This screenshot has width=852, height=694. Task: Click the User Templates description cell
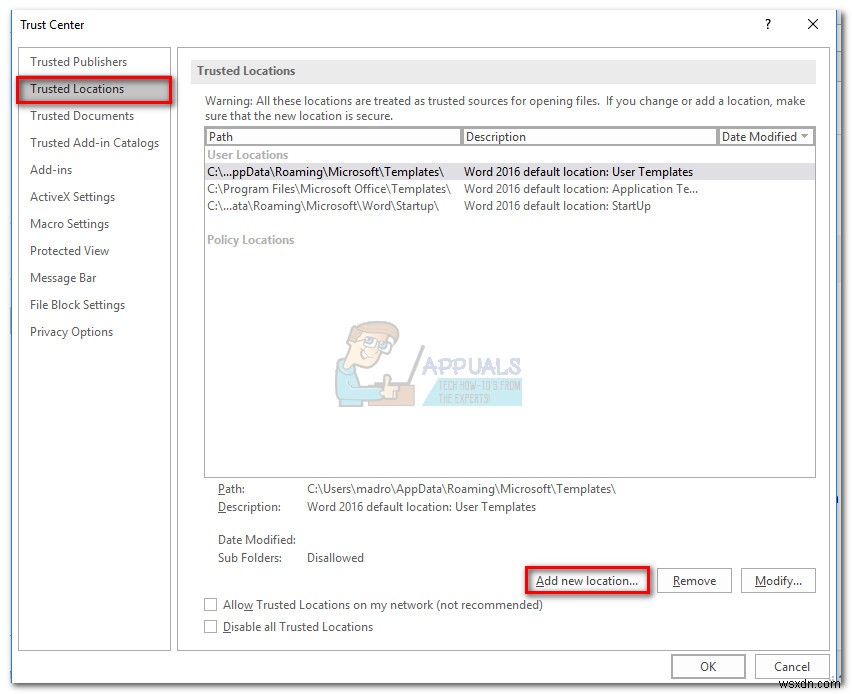(x=578, y=172)
